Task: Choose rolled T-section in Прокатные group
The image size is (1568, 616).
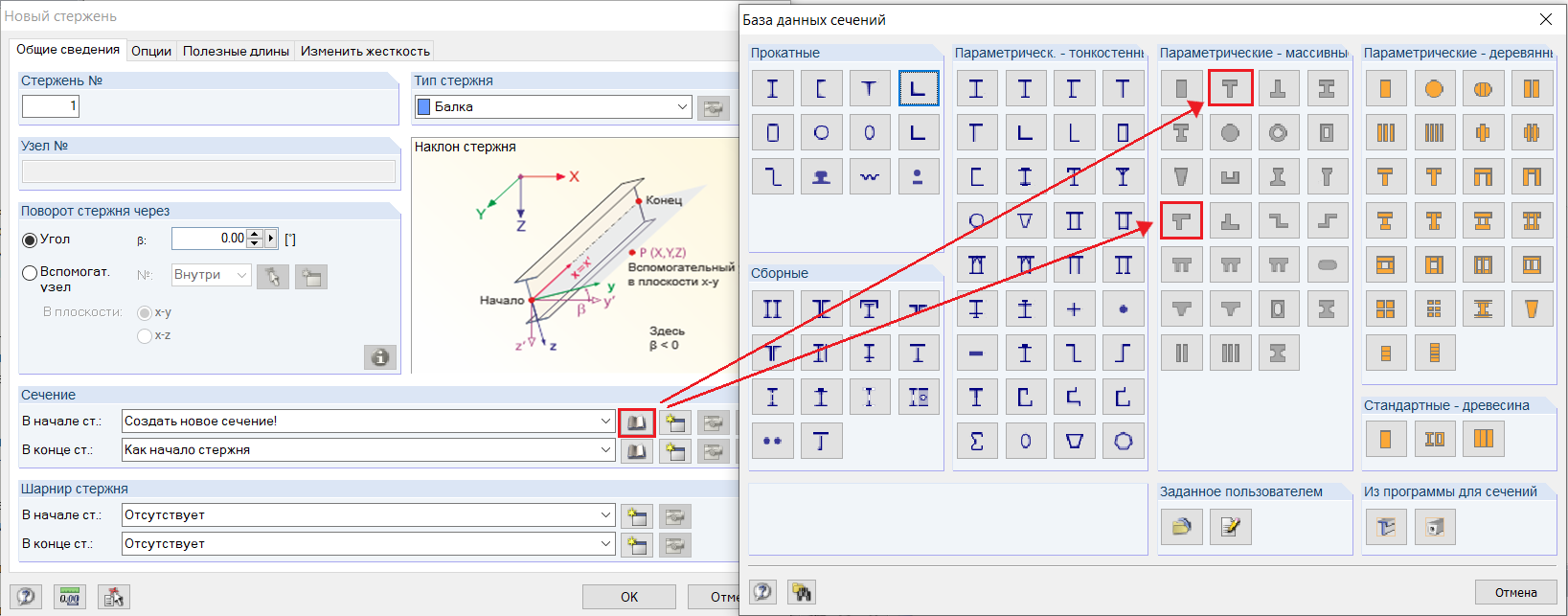Action: point(869,89)
